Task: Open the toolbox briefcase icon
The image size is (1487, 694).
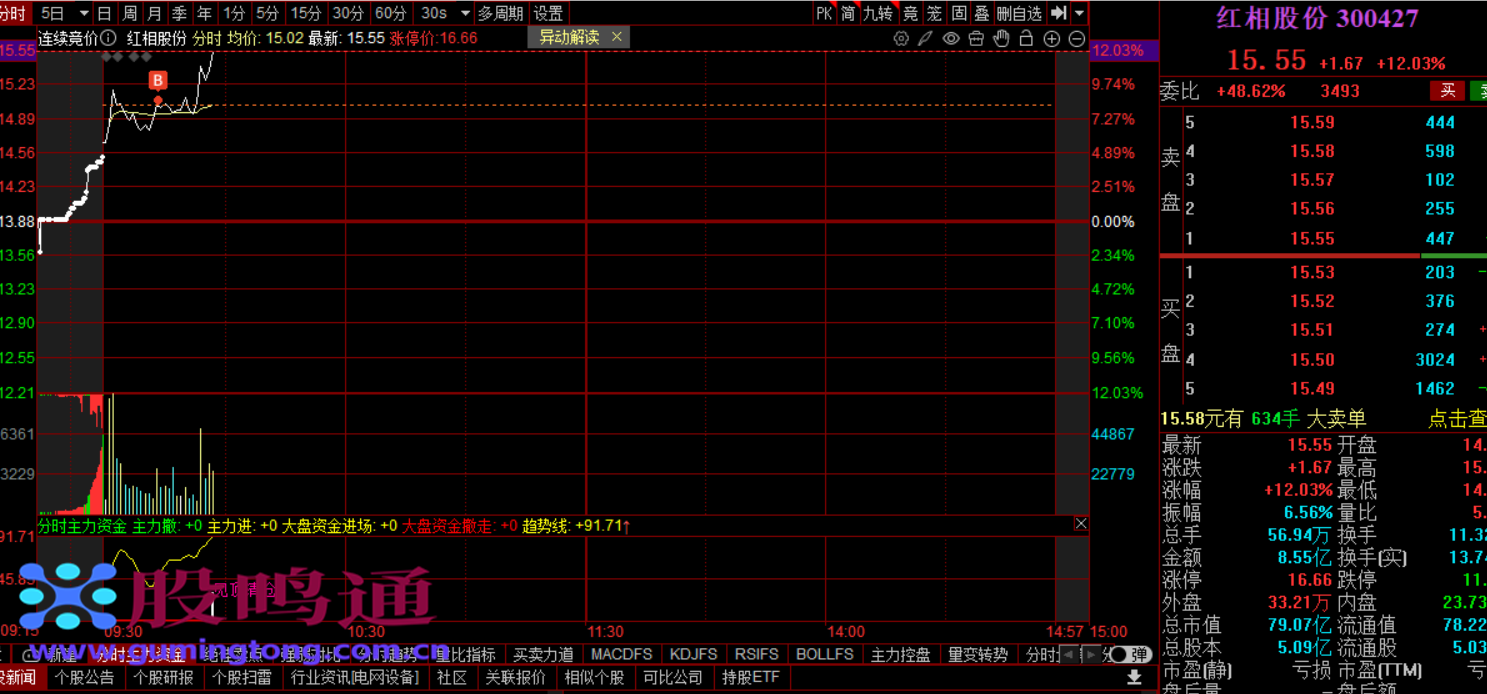Action: [x=976, y=38]
